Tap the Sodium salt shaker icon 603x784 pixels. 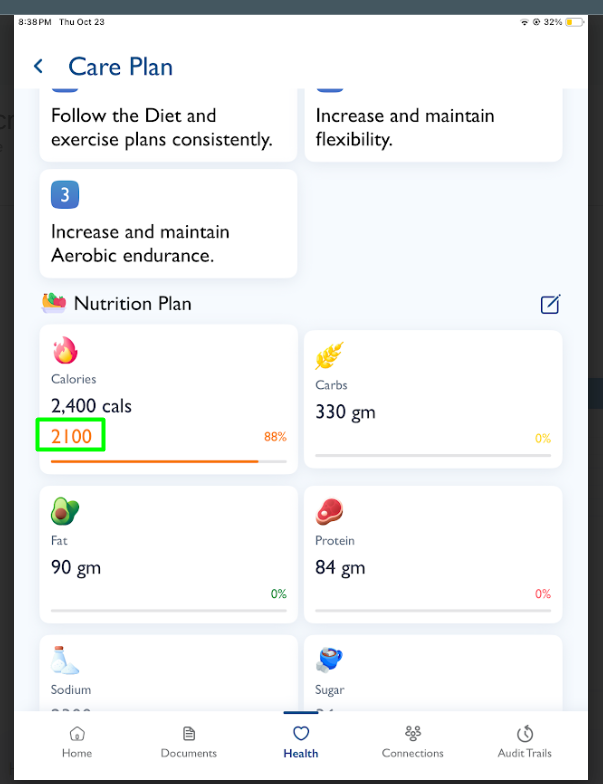click(x=66, y=659)
